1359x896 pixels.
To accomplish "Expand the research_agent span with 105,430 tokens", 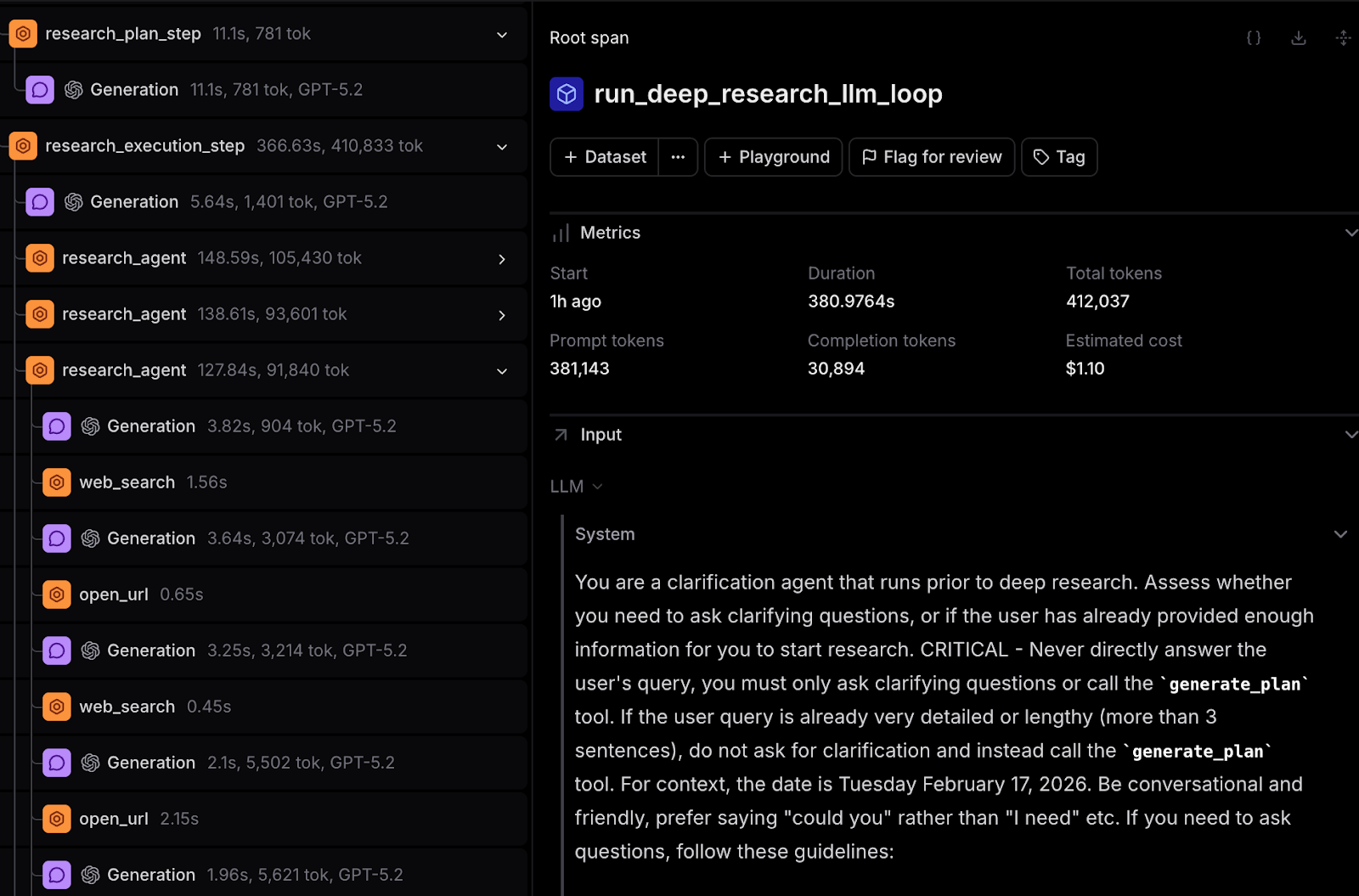I will [501, 259].
